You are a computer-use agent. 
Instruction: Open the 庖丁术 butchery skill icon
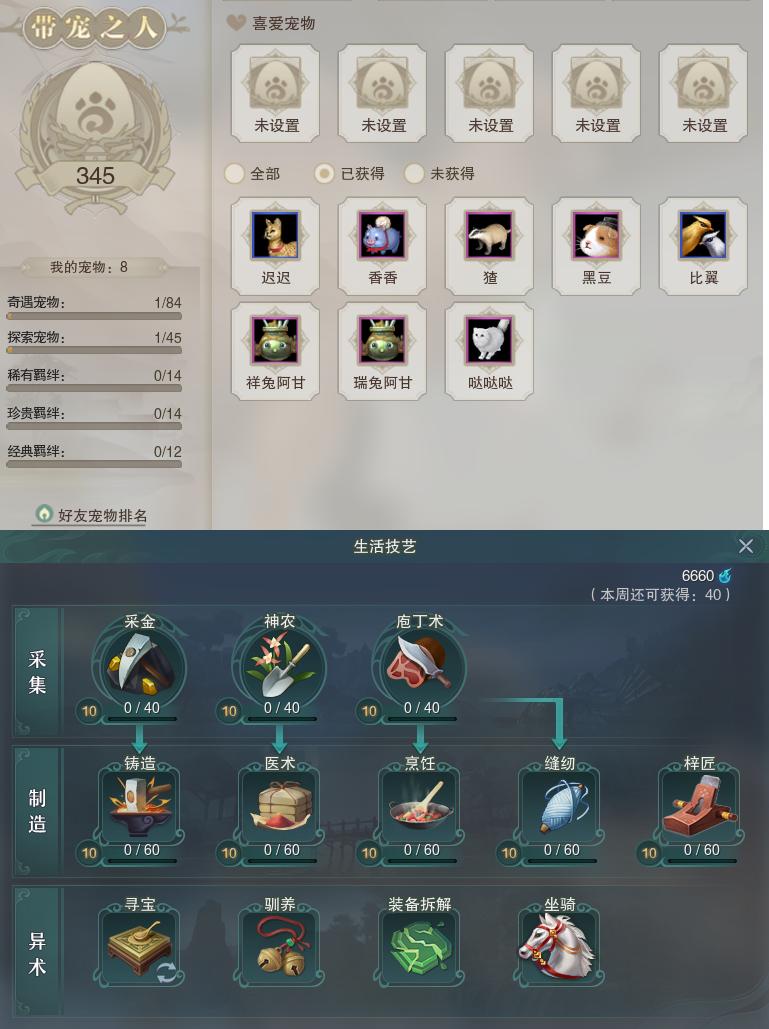tap(420, 667)
